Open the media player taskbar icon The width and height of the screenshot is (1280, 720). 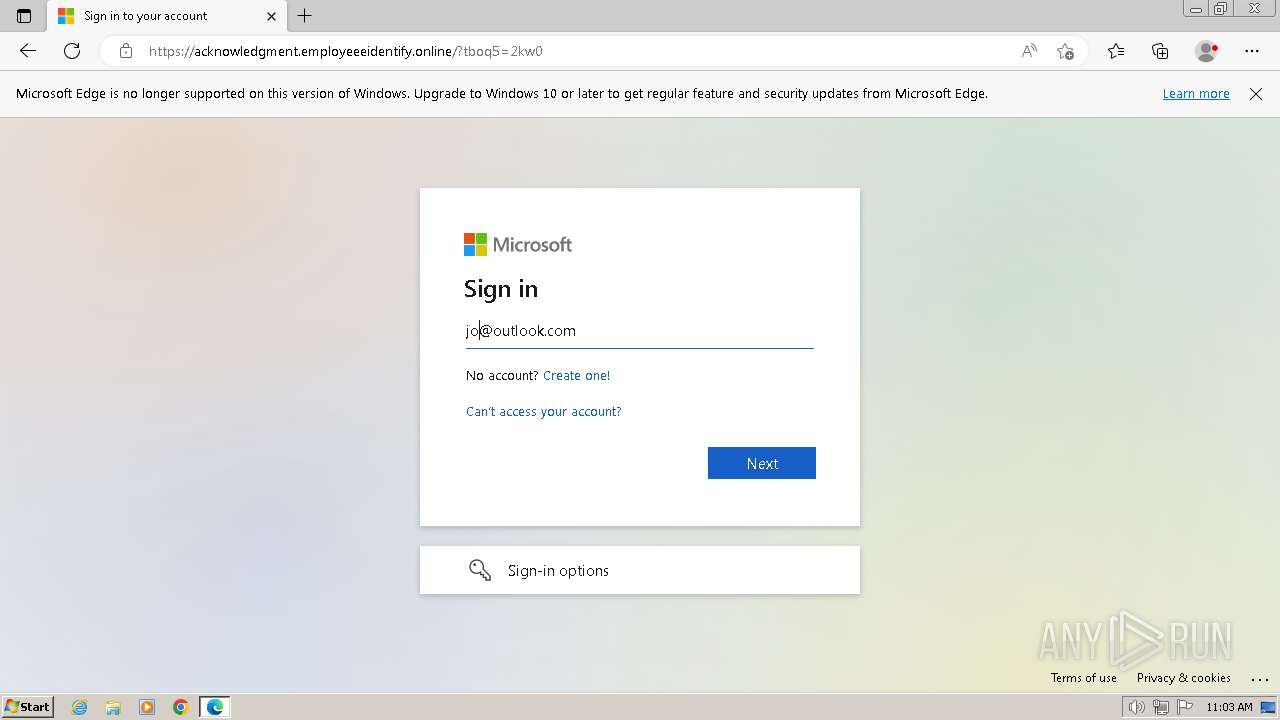pos(147,707)
